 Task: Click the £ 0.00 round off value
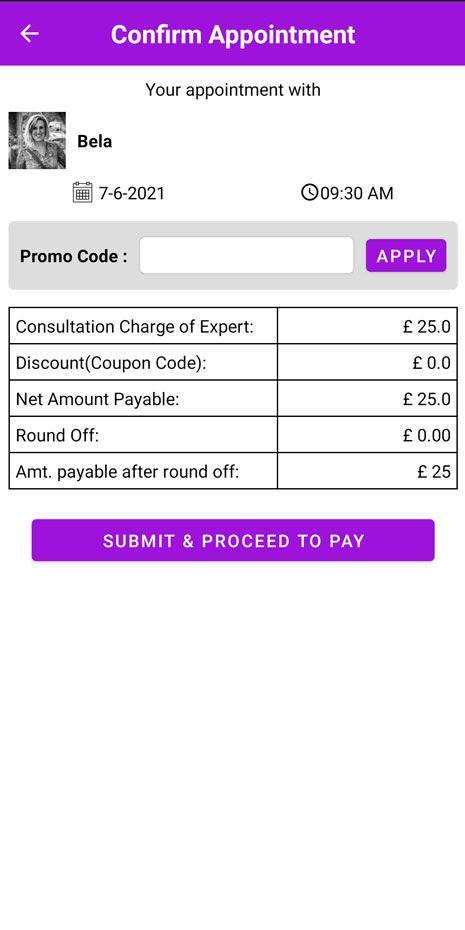426,435
